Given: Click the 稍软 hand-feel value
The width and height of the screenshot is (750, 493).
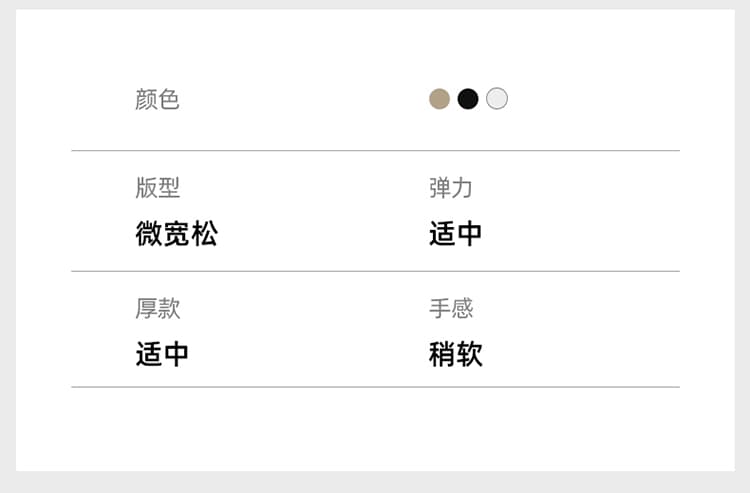Looking at the screenshot, I should [x=456, y=354].
